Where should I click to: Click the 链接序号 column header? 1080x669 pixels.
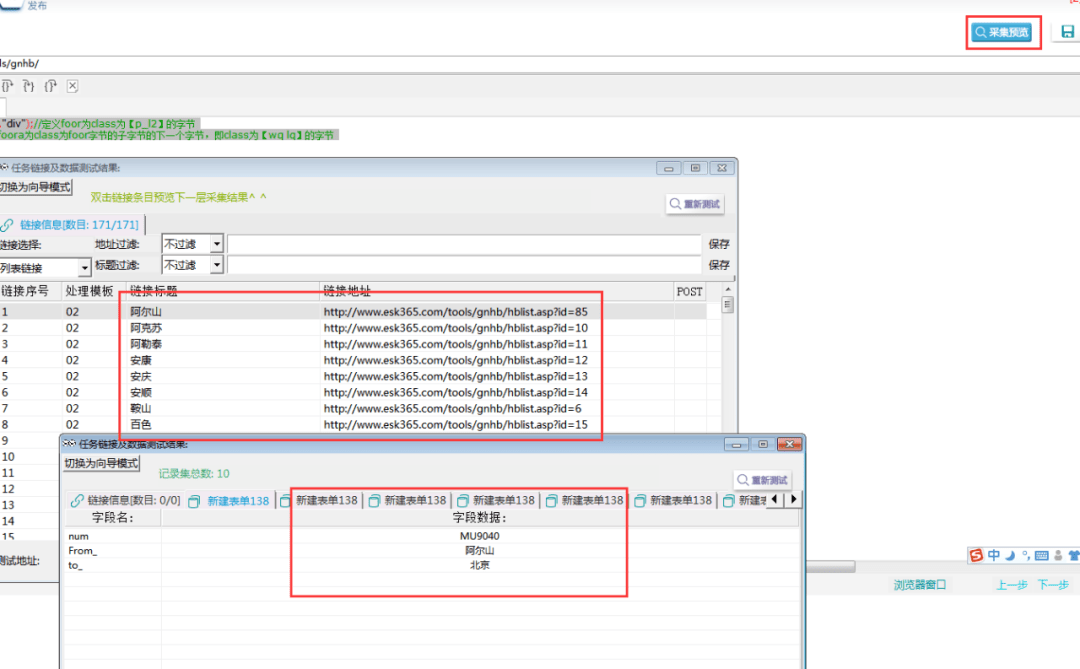pos(30,291)
